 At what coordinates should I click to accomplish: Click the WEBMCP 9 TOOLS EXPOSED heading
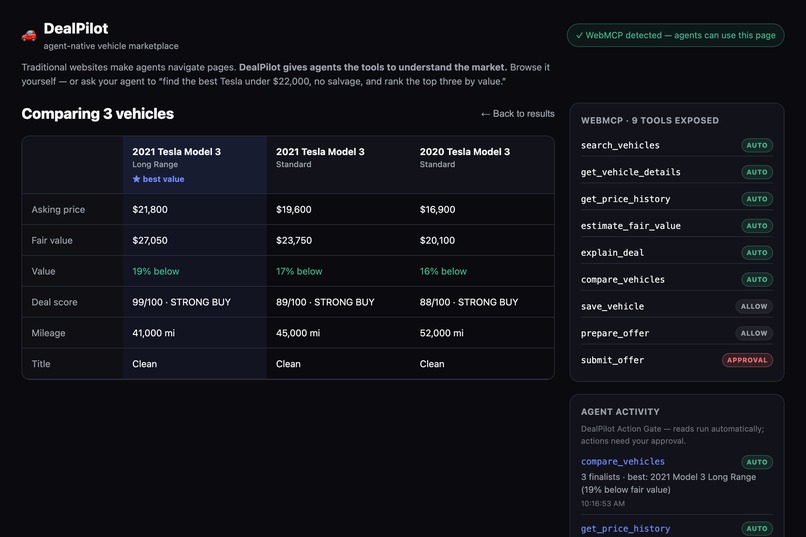click(x=650, y=120)
